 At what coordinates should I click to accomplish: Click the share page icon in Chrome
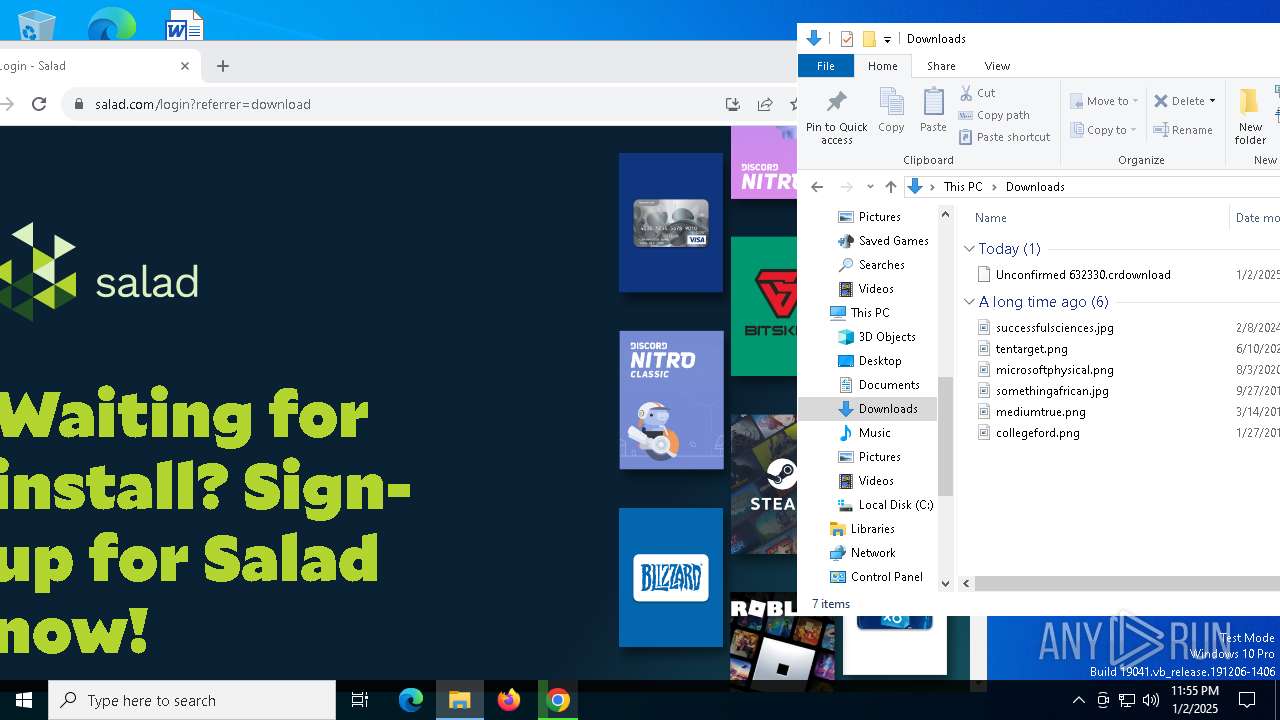click(765, 104)
